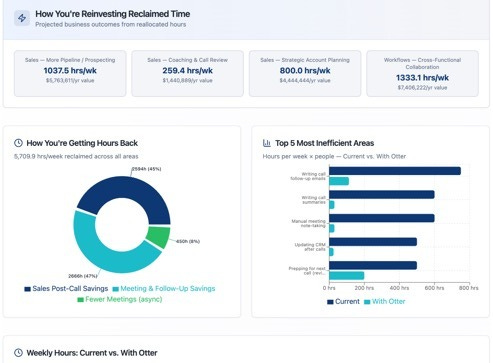Screen dimensions: 493x363
Task: Click the With Otter bar for Prepping for next call
Action: click(347, 276)
